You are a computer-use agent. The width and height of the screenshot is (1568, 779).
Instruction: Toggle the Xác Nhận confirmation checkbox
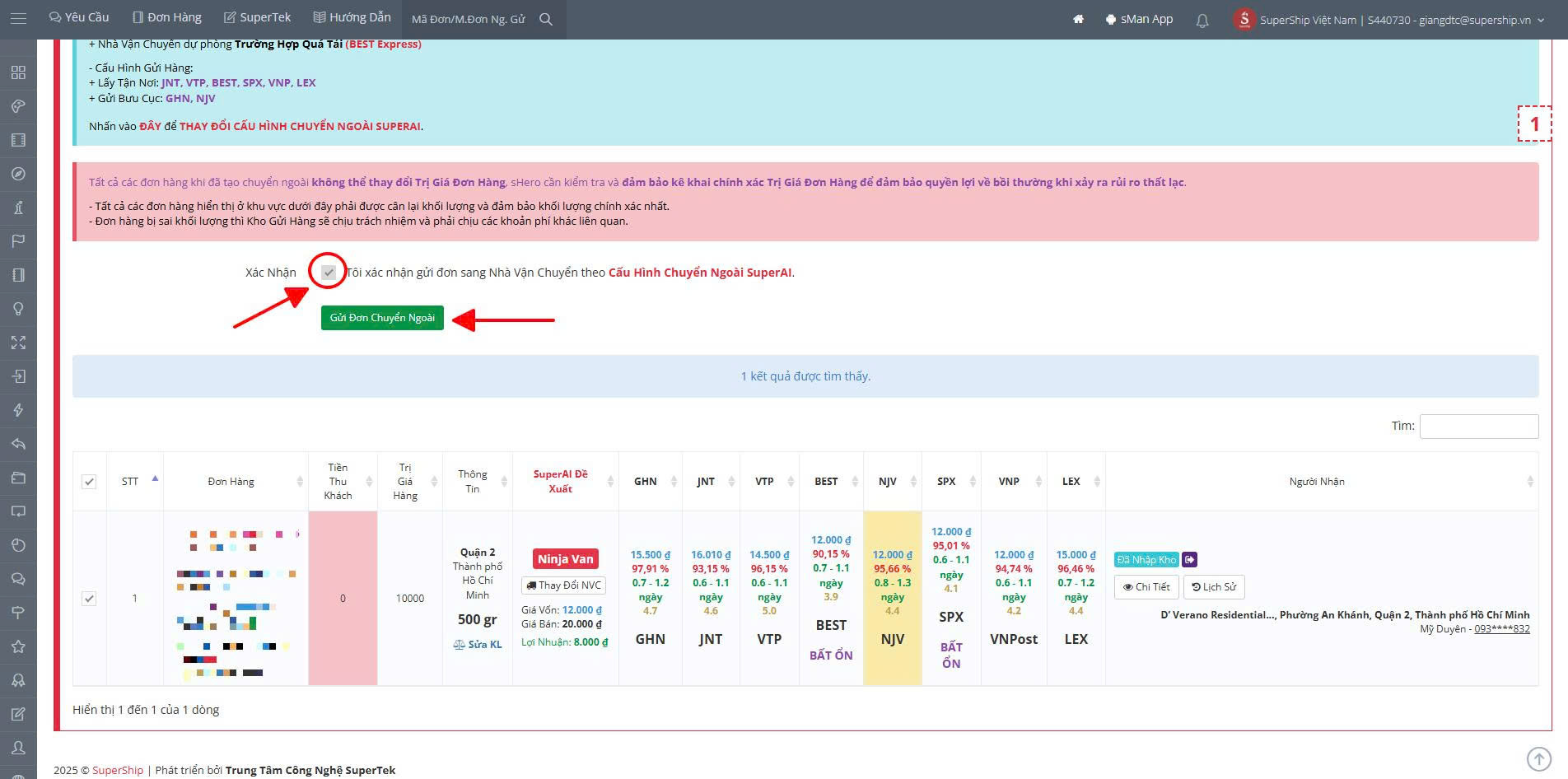coord(329,272)
